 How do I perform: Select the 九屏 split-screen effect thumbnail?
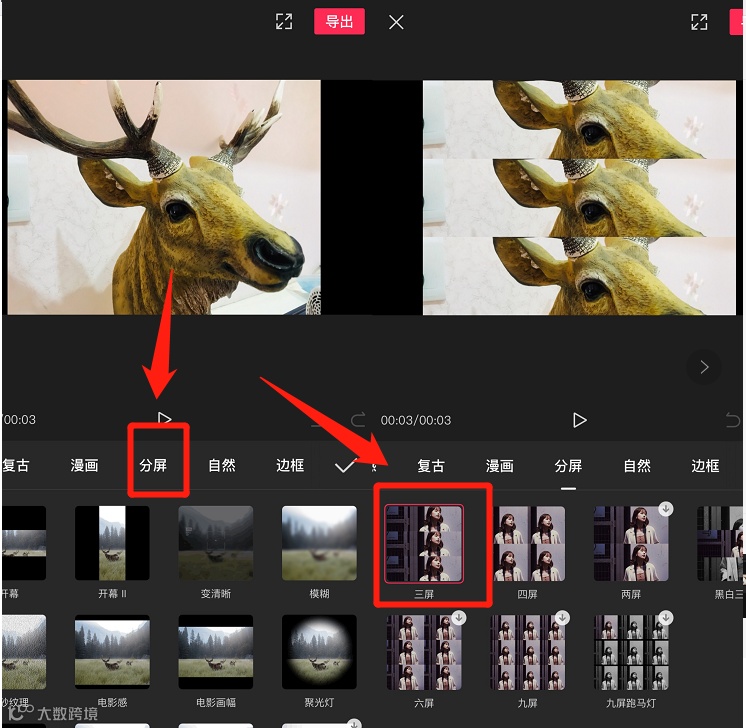pos(528,652)
